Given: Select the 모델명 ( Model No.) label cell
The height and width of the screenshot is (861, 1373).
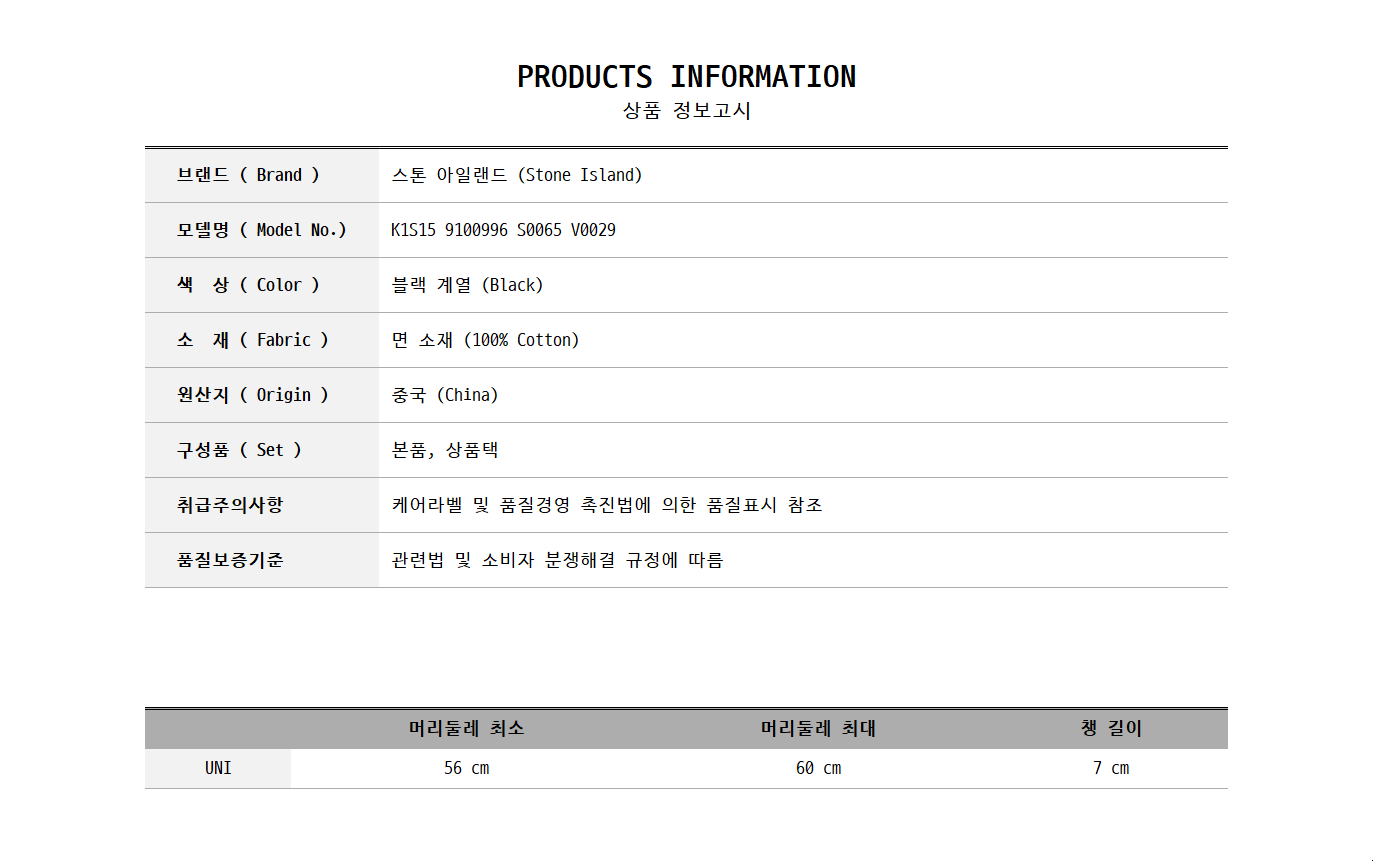Looking at the screenshot, I should [261, 230].
